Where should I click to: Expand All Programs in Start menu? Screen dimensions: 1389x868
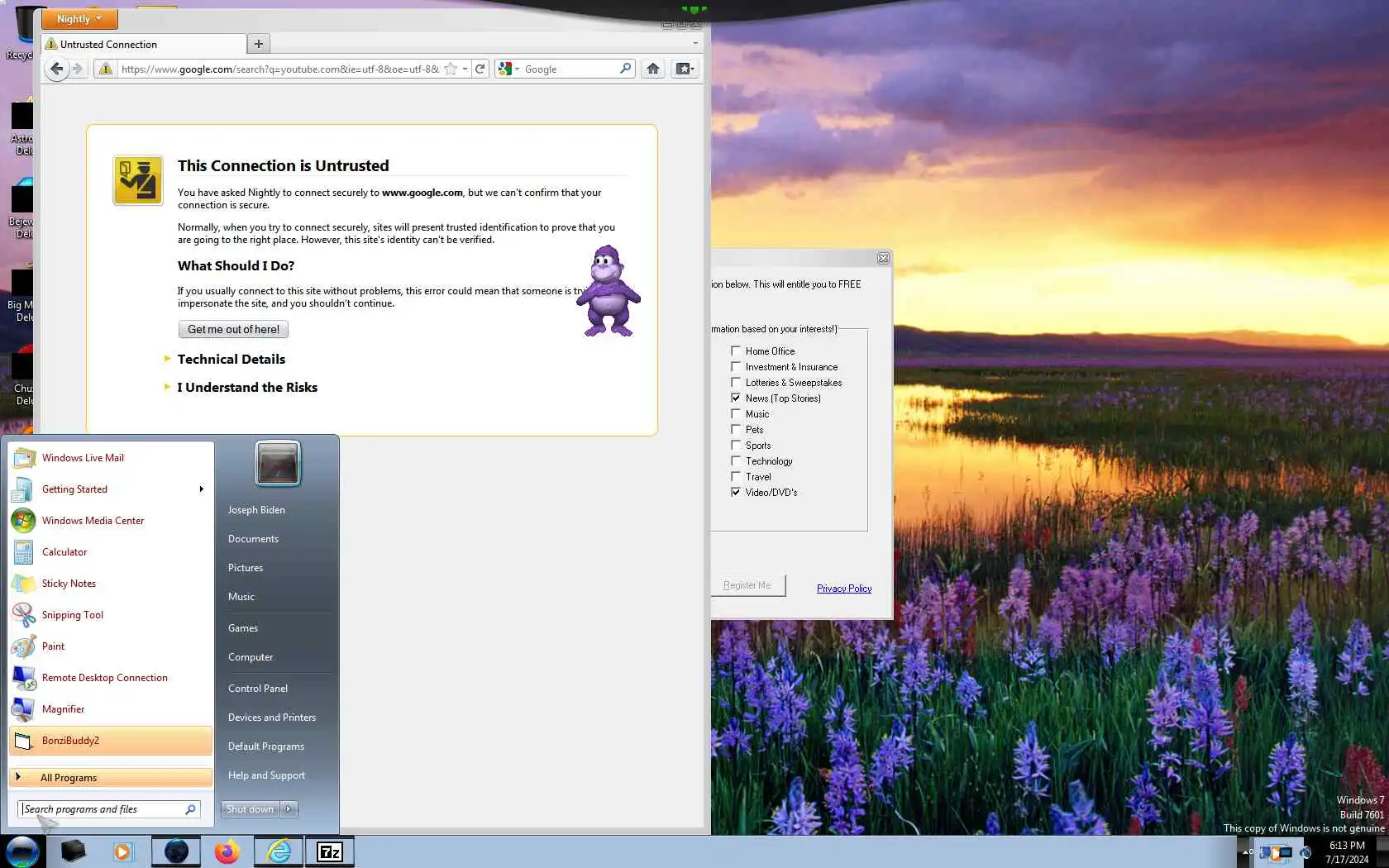[x=111, y=778]
